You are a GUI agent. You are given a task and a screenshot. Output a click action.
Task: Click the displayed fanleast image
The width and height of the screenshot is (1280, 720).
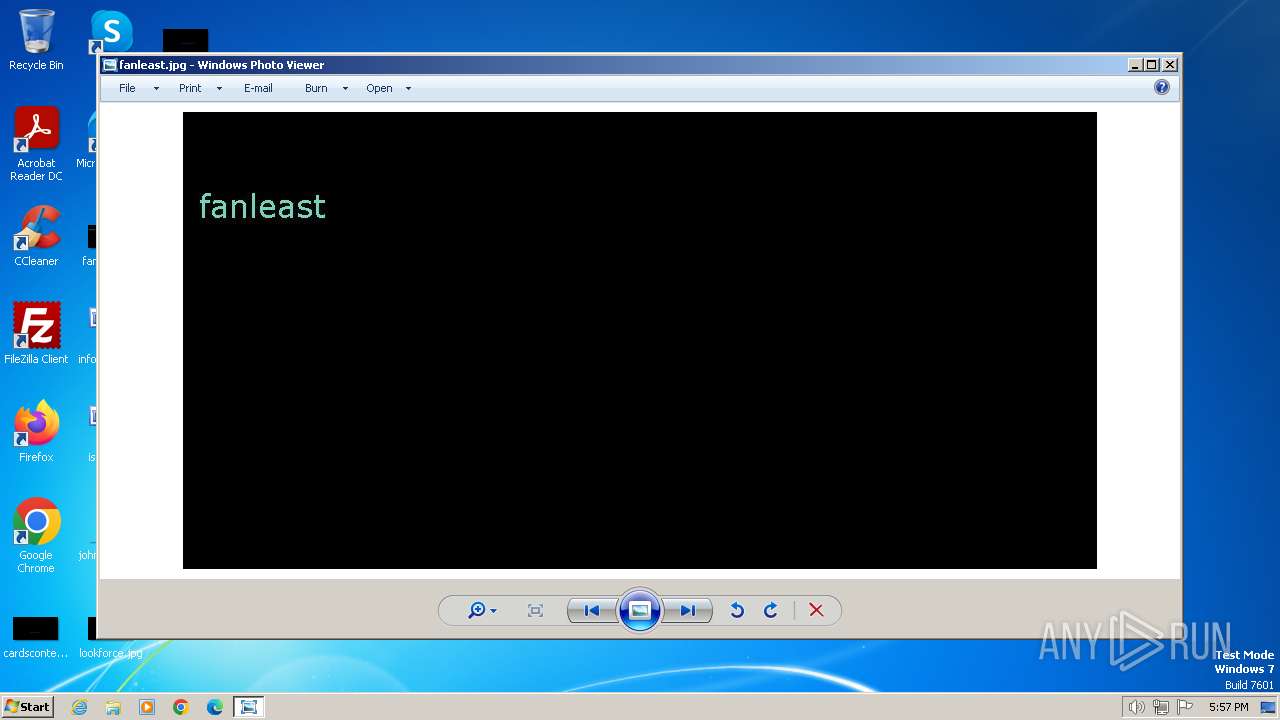tap(640, 340)
